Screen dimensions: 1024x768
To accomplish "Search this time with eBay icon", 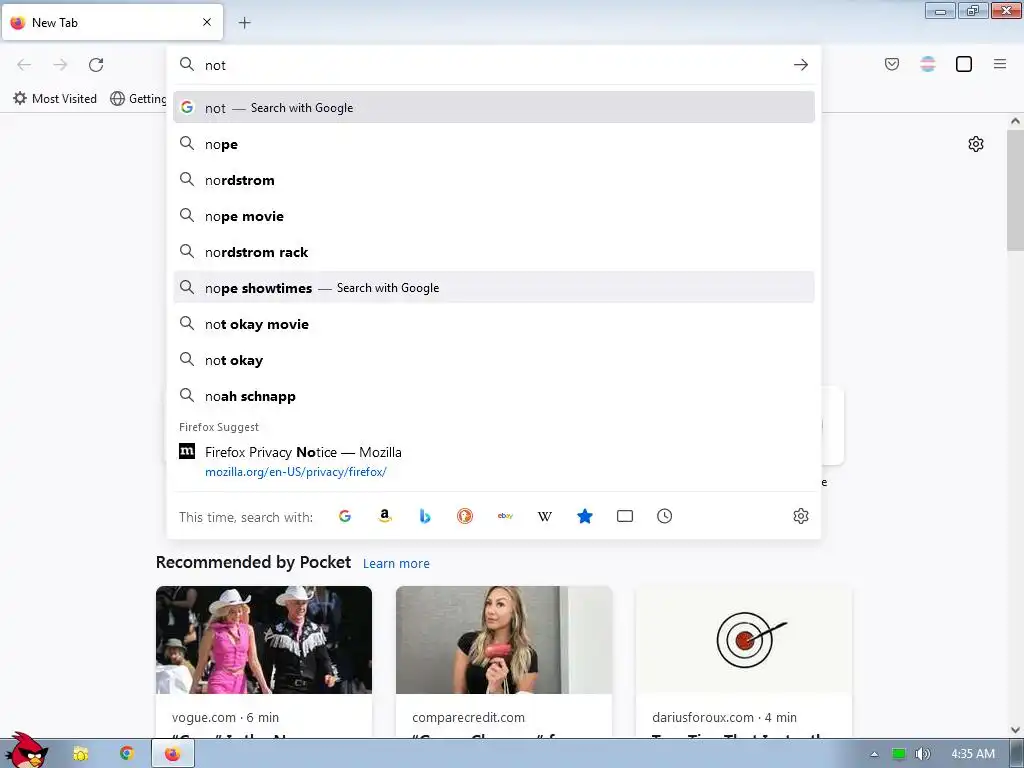I will point(505,517).
